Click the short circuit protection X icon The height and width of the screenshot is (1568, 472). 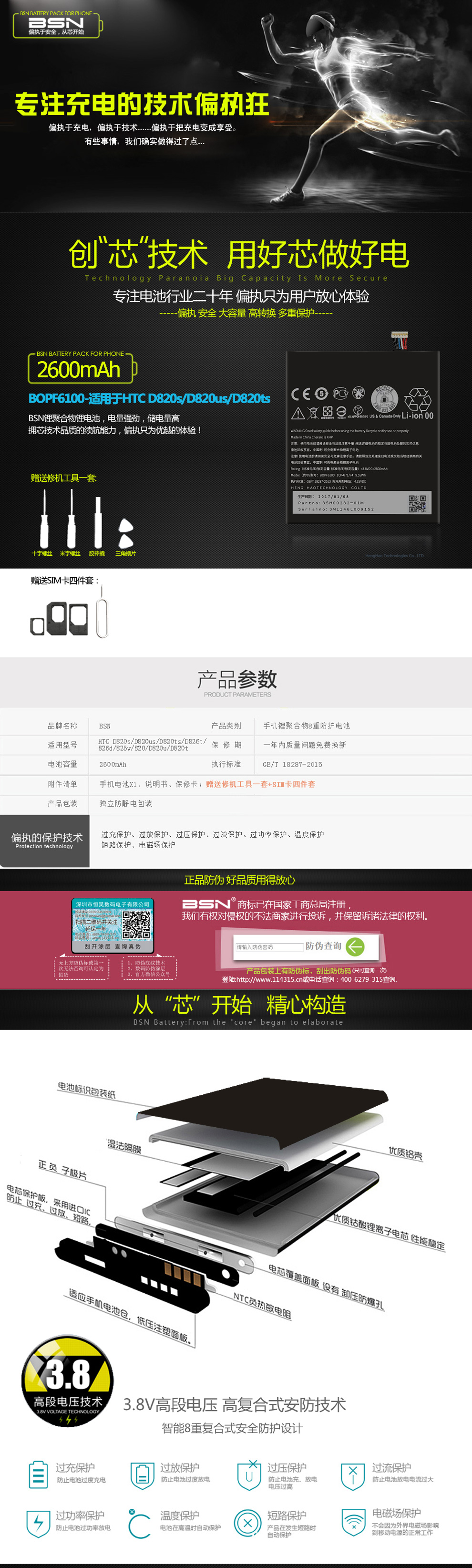[247, 1524]
